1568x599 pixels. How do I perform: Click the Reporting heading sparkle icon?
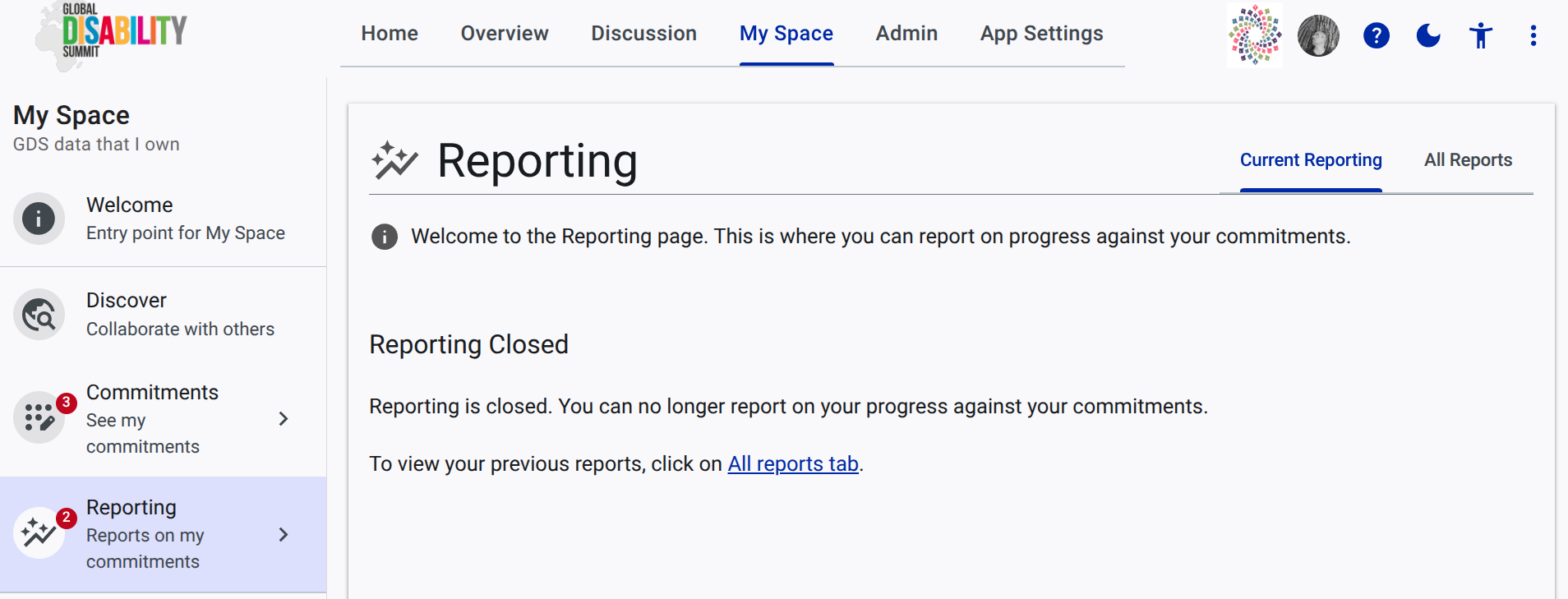point(394,160)
